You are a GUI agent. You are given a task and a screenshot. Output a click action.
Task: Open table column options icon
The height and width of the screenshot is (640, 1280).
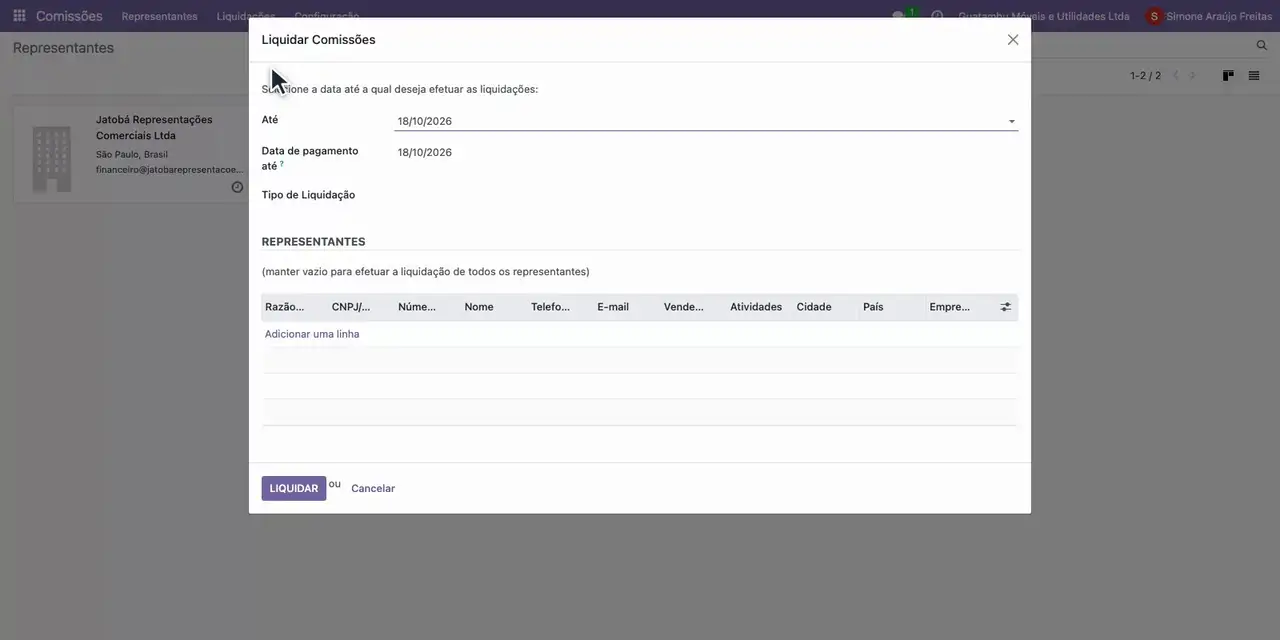[x=1006, y=307]
